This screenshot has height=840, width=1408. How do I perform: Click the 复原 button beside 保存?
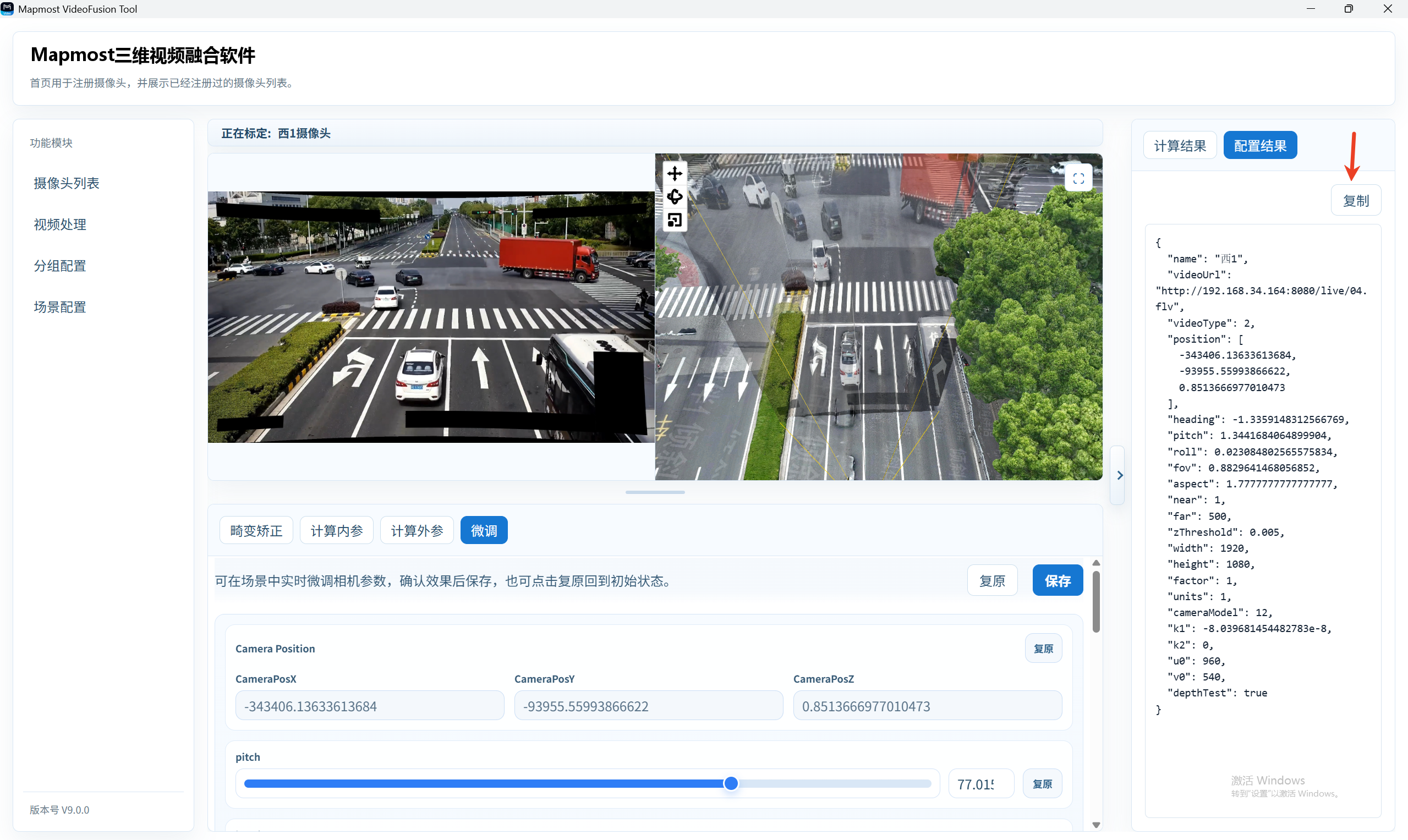pyautogui.click(x=993, y=580)
